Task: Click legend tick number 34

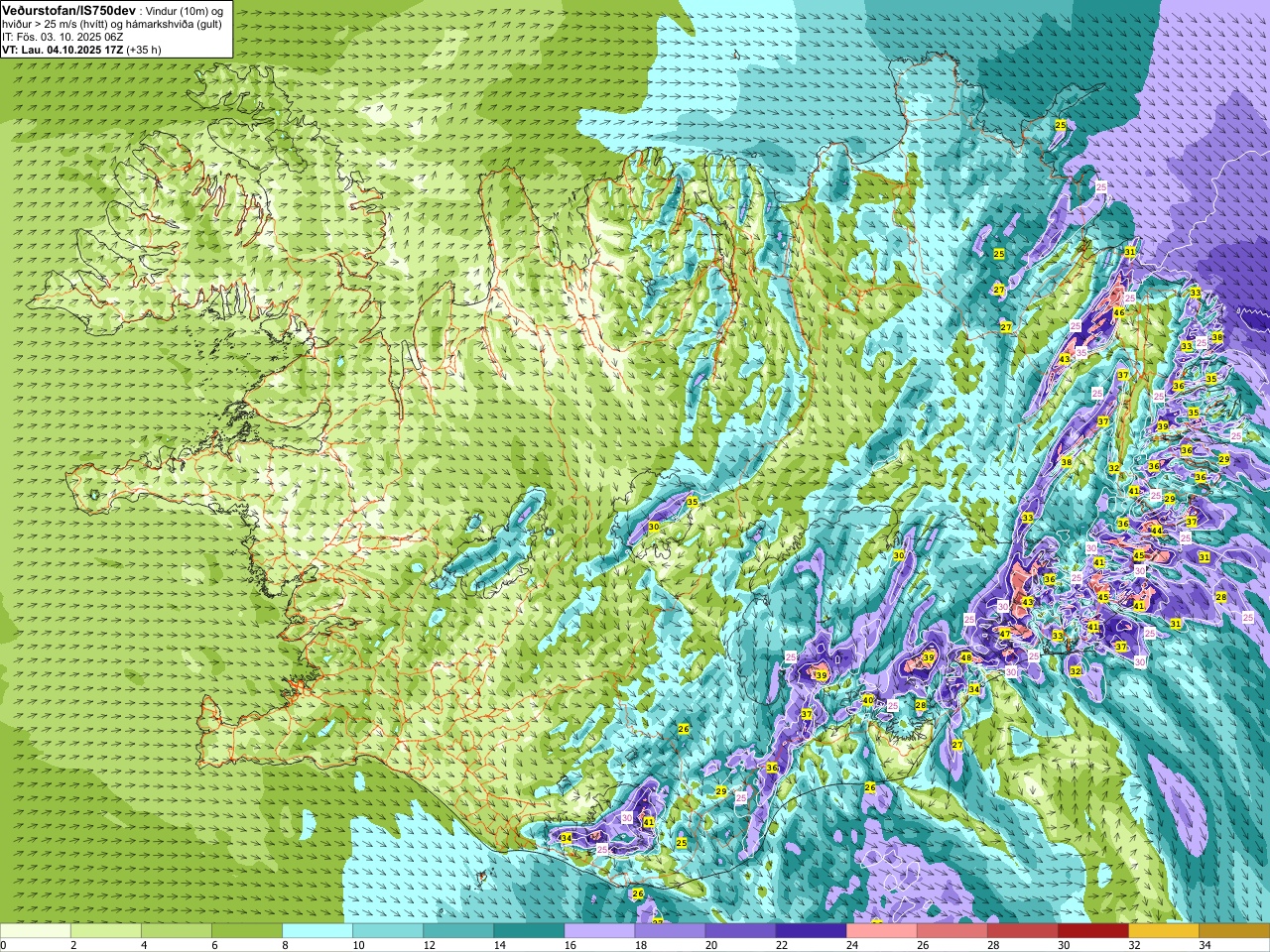Action: (x=1205, y=945)
